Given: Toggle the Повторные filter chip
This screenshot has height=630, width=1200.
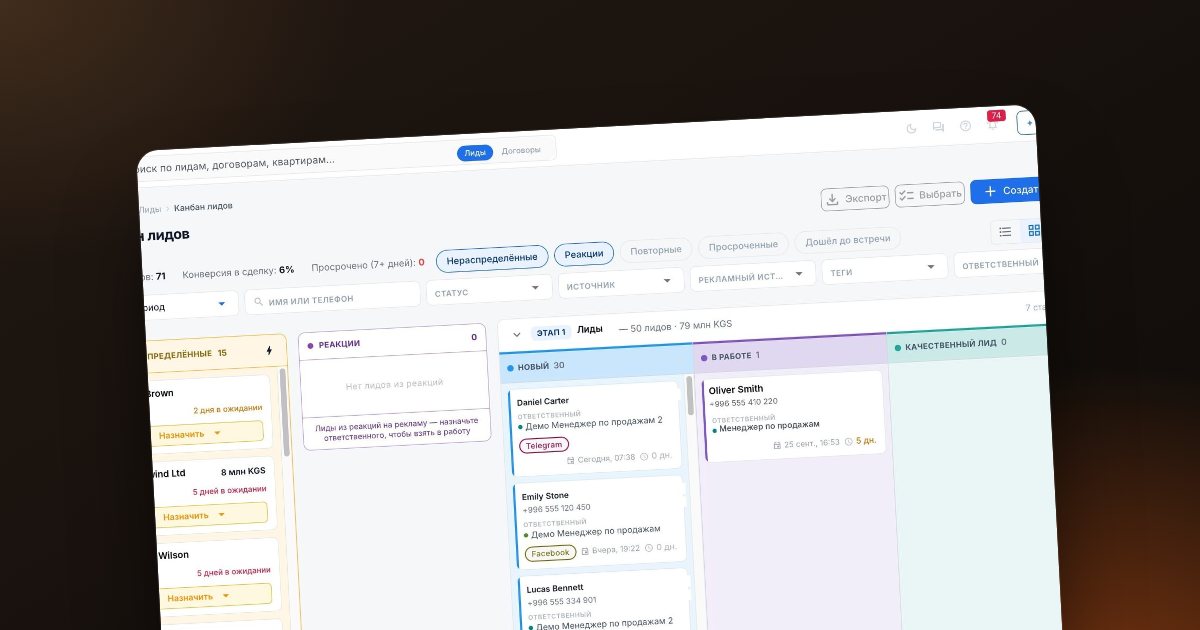Looking at the screenshot, I should point(656,250).
